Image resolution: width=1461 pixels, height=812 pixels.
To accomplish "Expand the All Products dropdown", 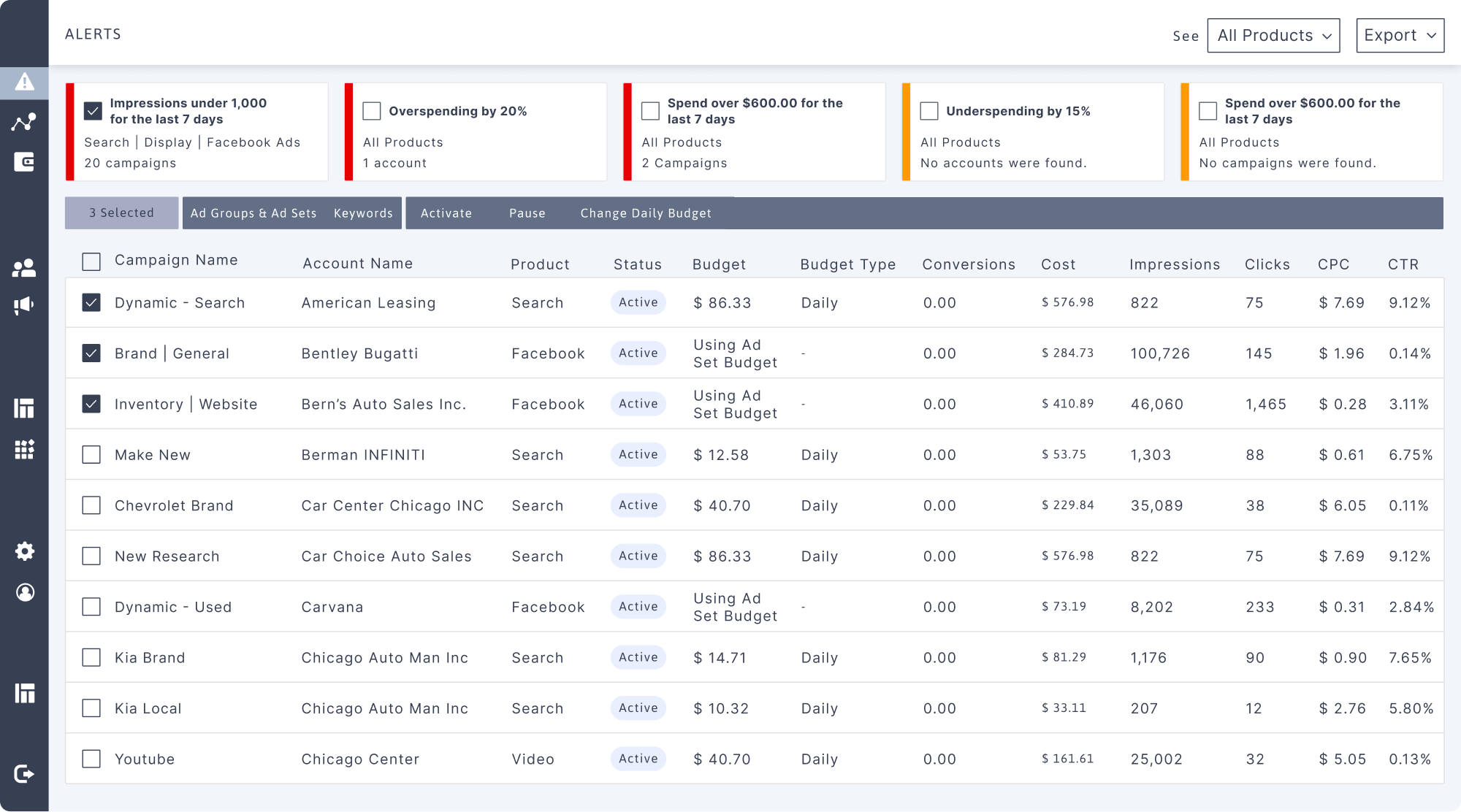I will coord(1273,36).
